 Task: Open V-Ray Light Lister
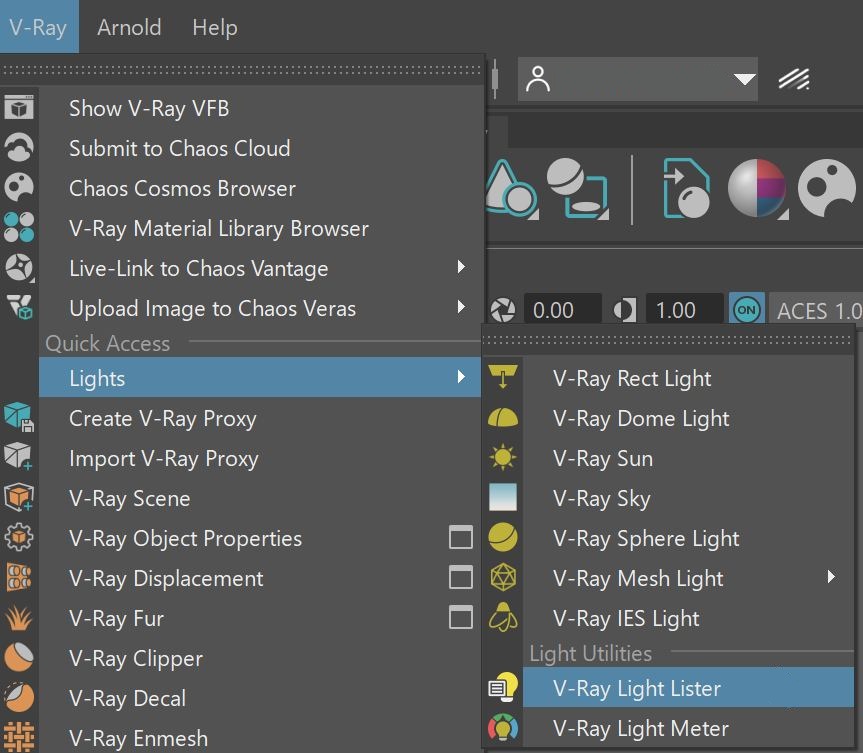[x=688, y=687]
